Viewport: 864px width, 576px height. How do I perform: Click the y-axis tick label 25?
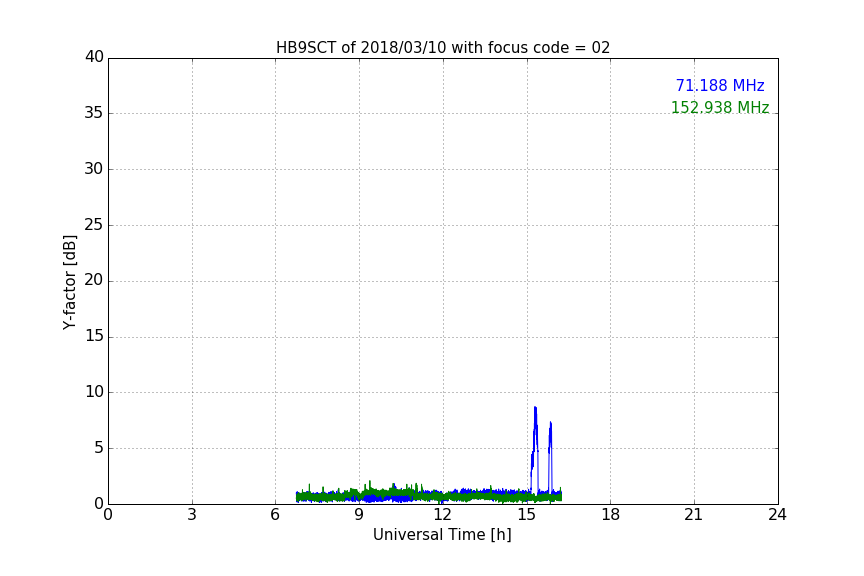[94, 225]
